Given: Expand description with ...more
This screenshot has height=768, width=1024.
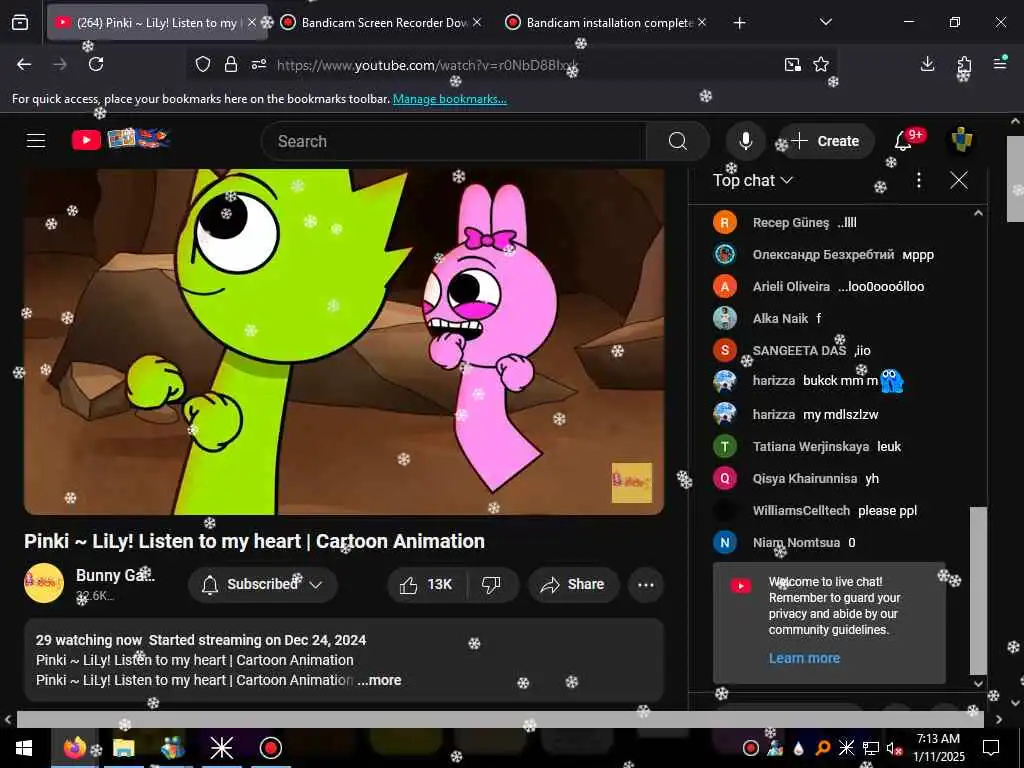Looking at the screenshot, I should [379, 680].
